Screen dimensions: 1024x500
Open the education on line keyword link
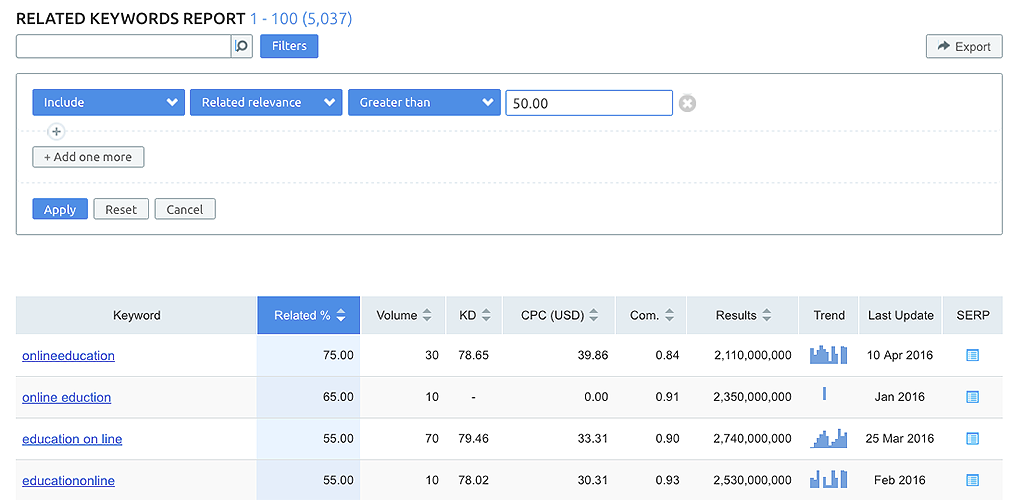72,439
